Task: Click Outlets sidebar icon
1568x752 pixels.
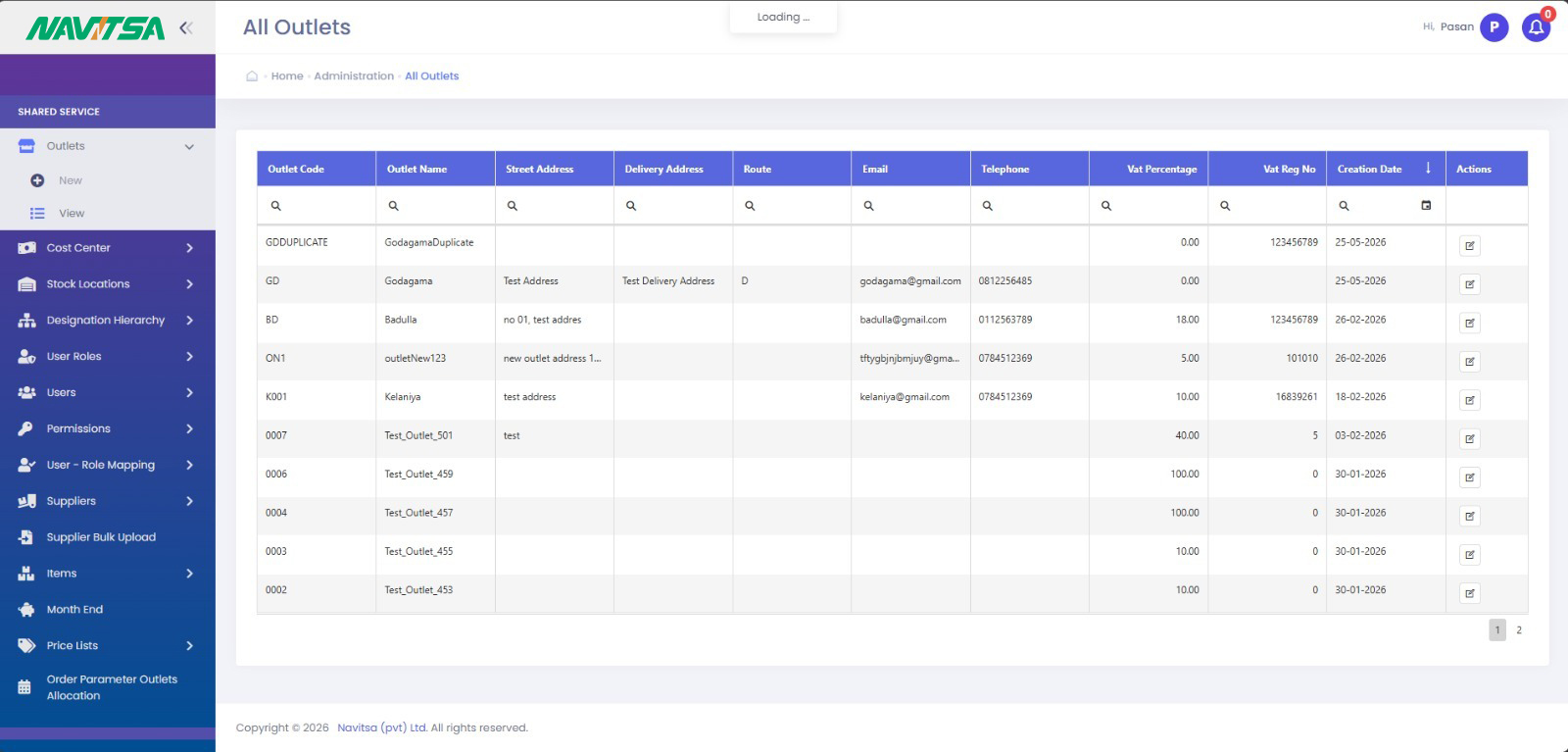Action: point(26,146)
